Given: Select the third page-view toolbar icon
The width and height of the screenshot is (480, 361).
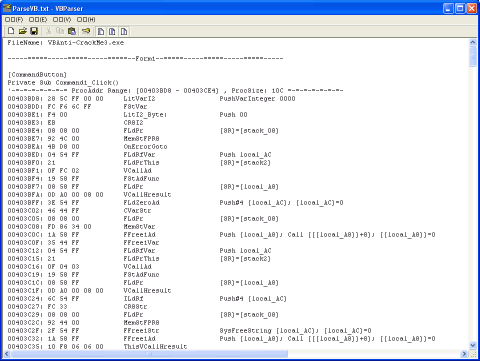Looking at the screenshot, I should [124, 31].
